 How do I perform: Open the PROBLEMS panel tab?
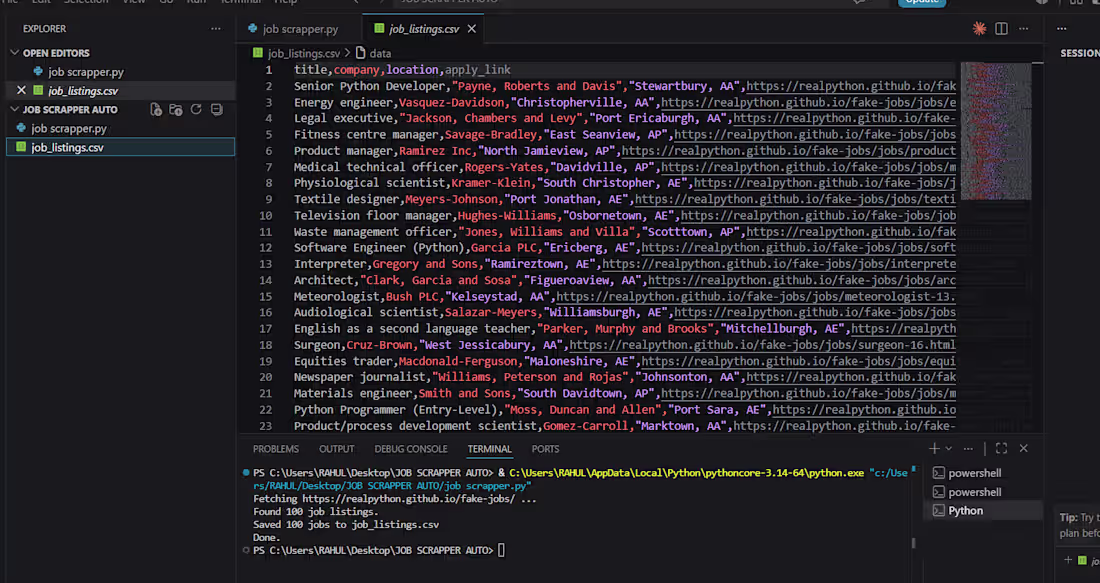276,449
